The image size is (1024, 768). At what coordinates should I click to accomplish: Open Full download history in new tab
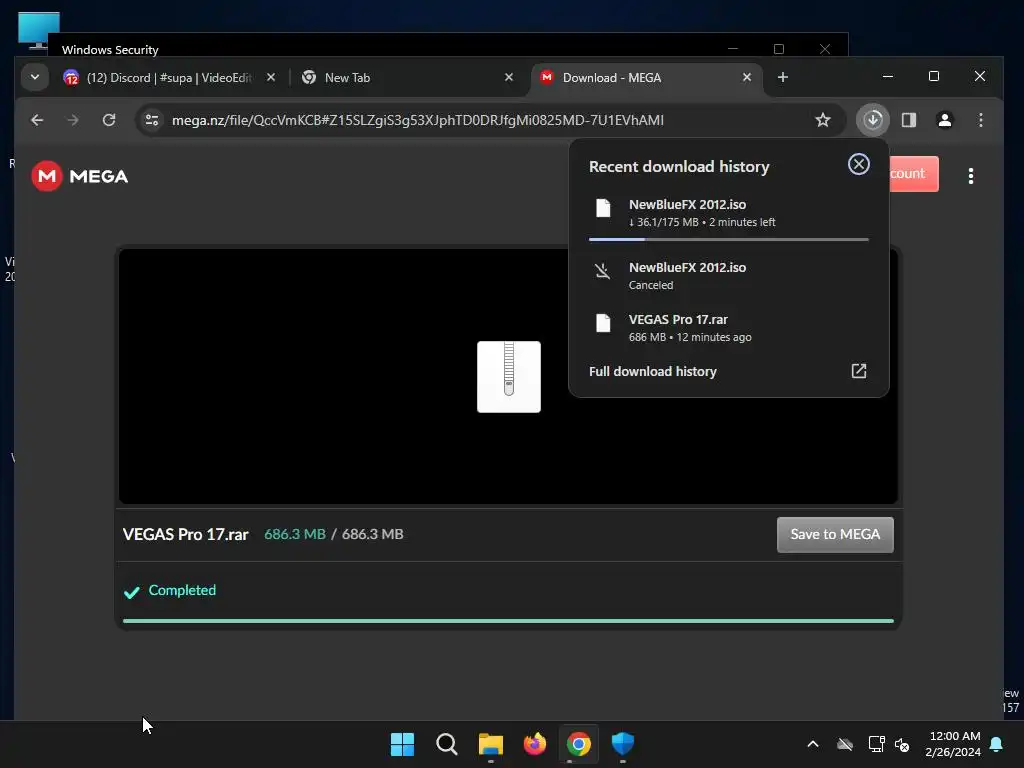[859, 371]
